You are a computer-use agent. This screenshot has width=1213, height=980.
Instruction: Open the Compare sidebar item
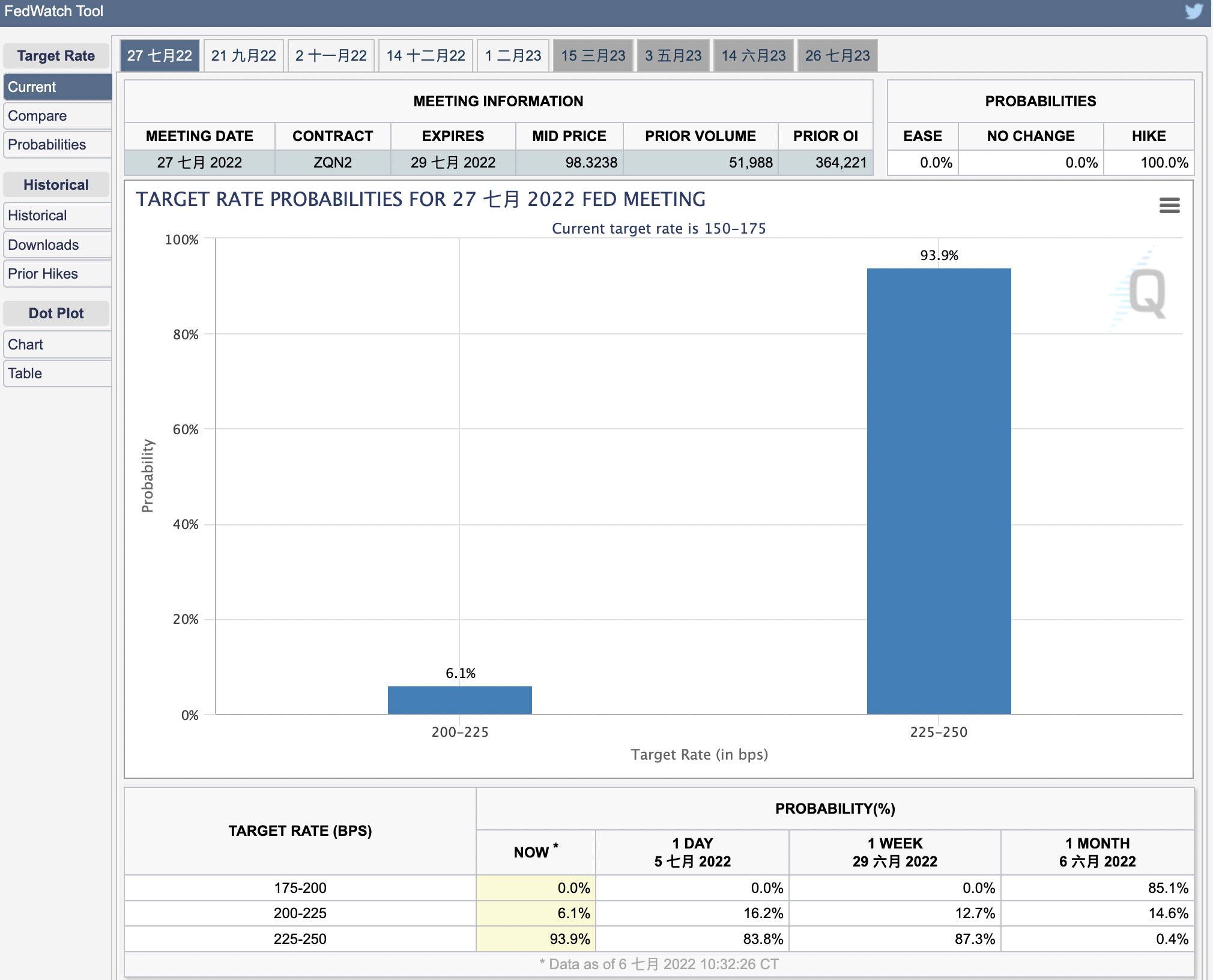coord(58,116)
